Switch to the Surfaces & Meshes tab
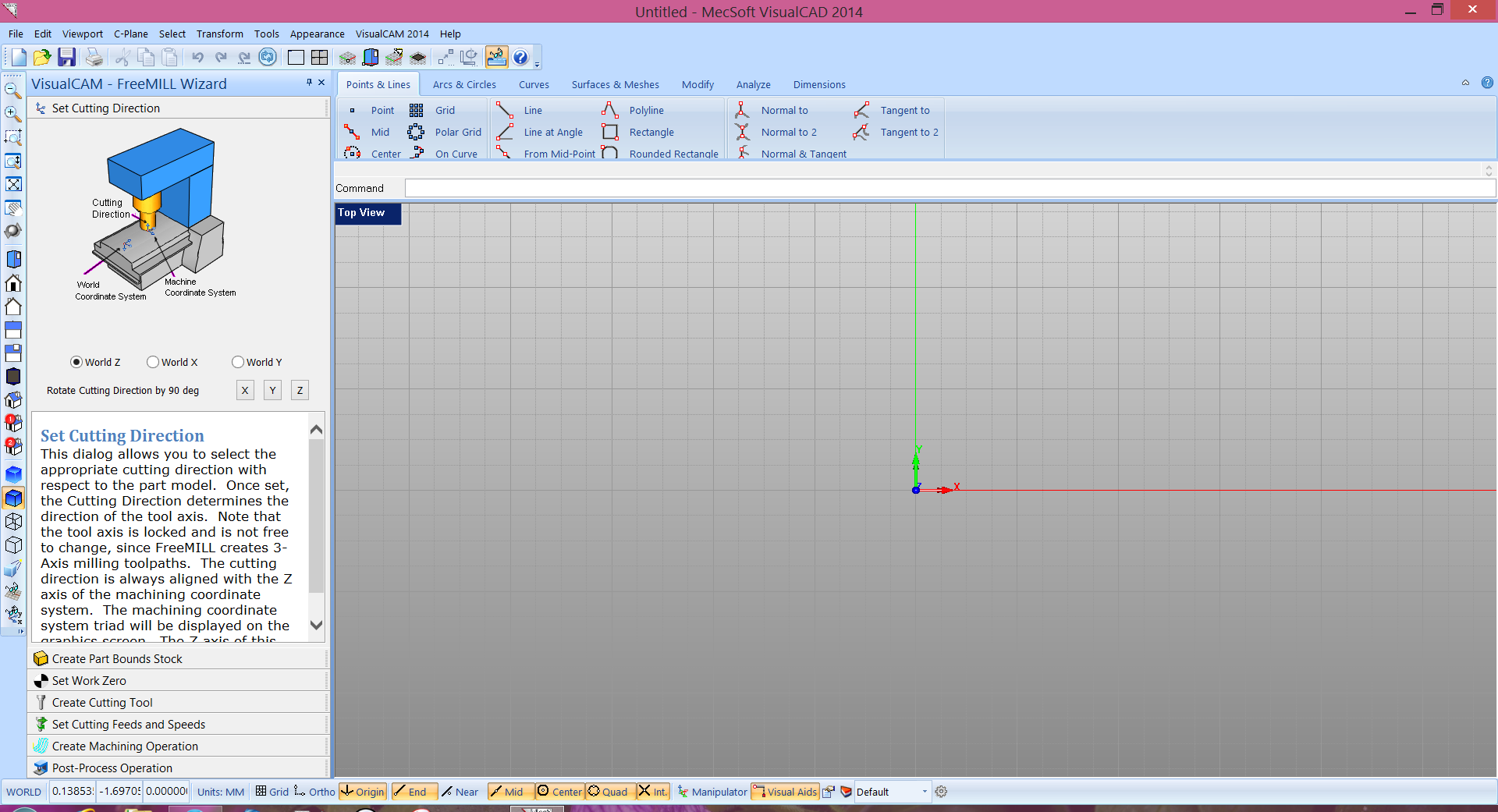The width and height of the screenshot is (1498, 812). [x=615, y=85]
